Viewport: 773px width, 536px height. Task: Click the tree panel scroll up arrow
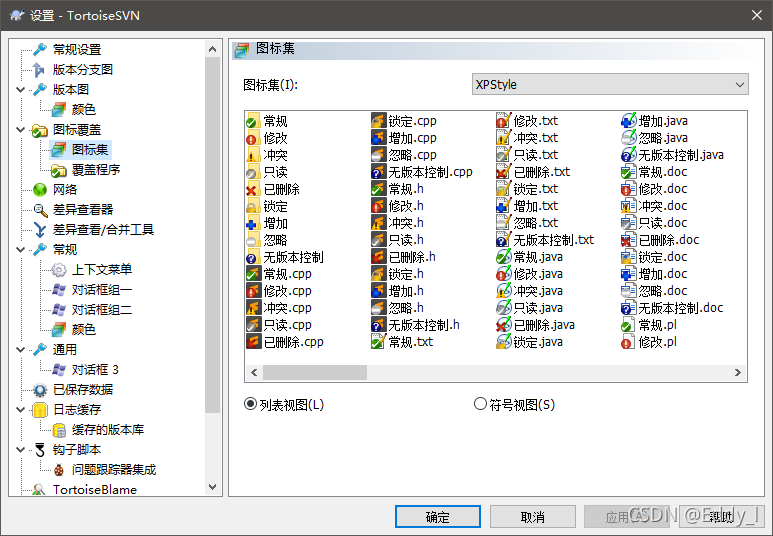(212, 49)
